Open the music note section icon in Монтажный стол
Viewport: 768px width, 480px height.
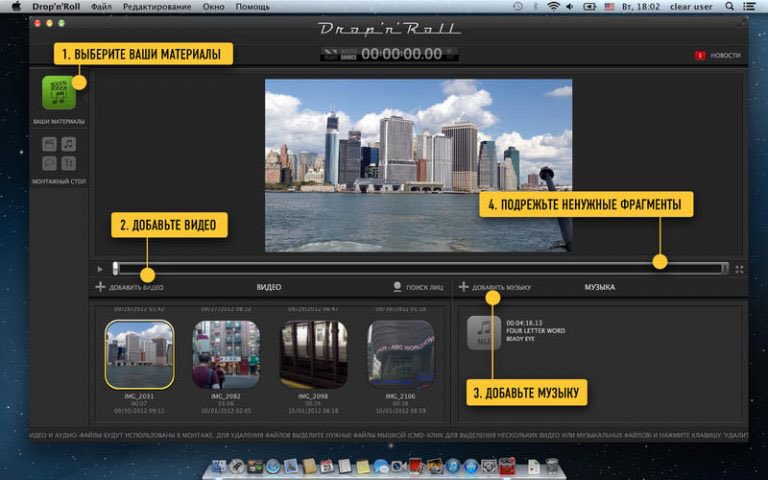click(x=69, y=144)
